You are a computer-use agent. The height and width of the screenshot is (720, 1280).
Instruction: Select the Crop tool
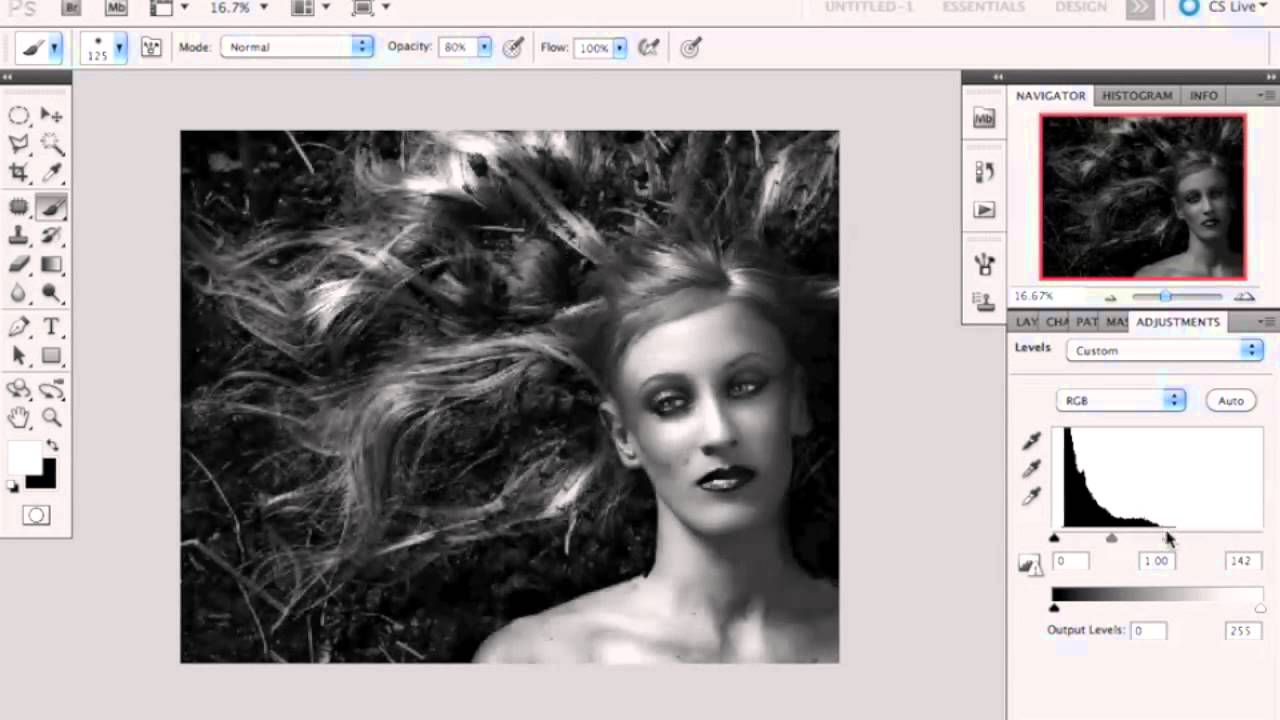[19, 172]
